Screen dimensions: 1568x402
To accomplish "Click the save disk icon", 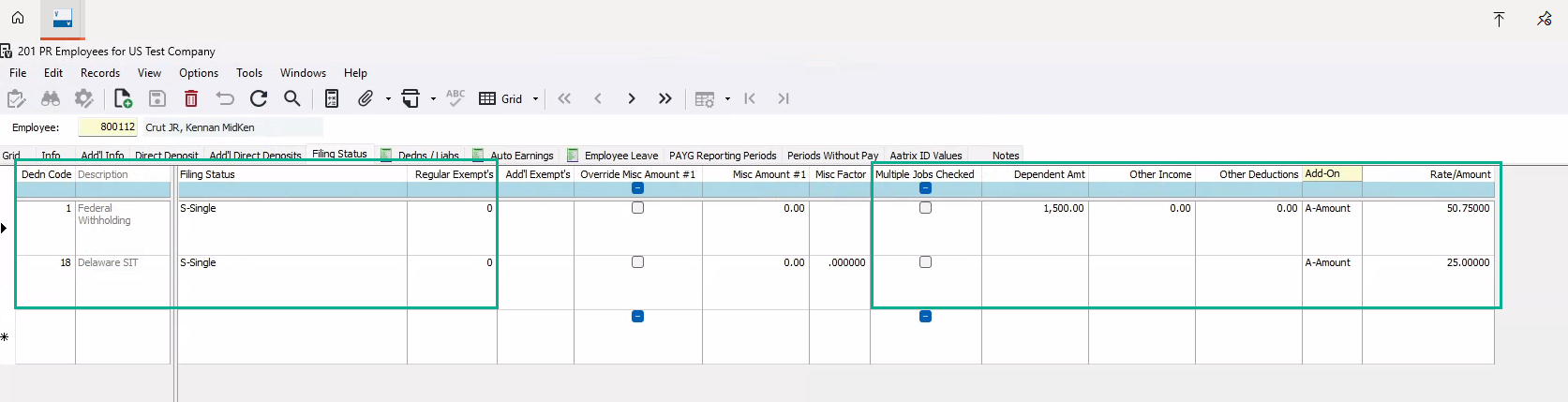I will pos(157,98).
